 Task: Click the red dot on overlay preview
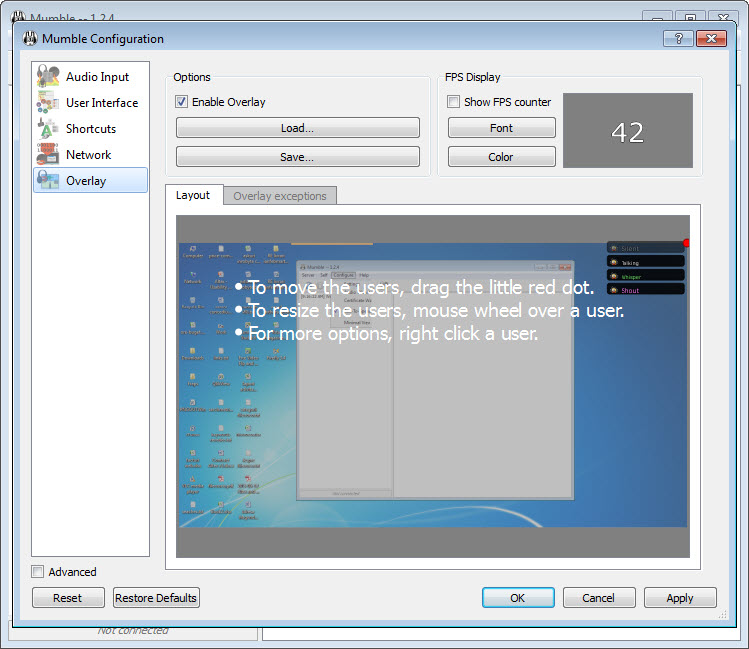point(686,243)
